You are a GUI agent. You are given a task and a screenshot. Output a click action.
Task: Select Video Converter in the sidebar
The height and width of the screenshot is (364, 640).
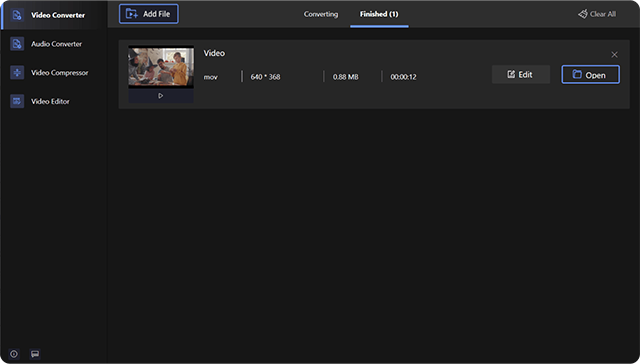coord(54,15)
